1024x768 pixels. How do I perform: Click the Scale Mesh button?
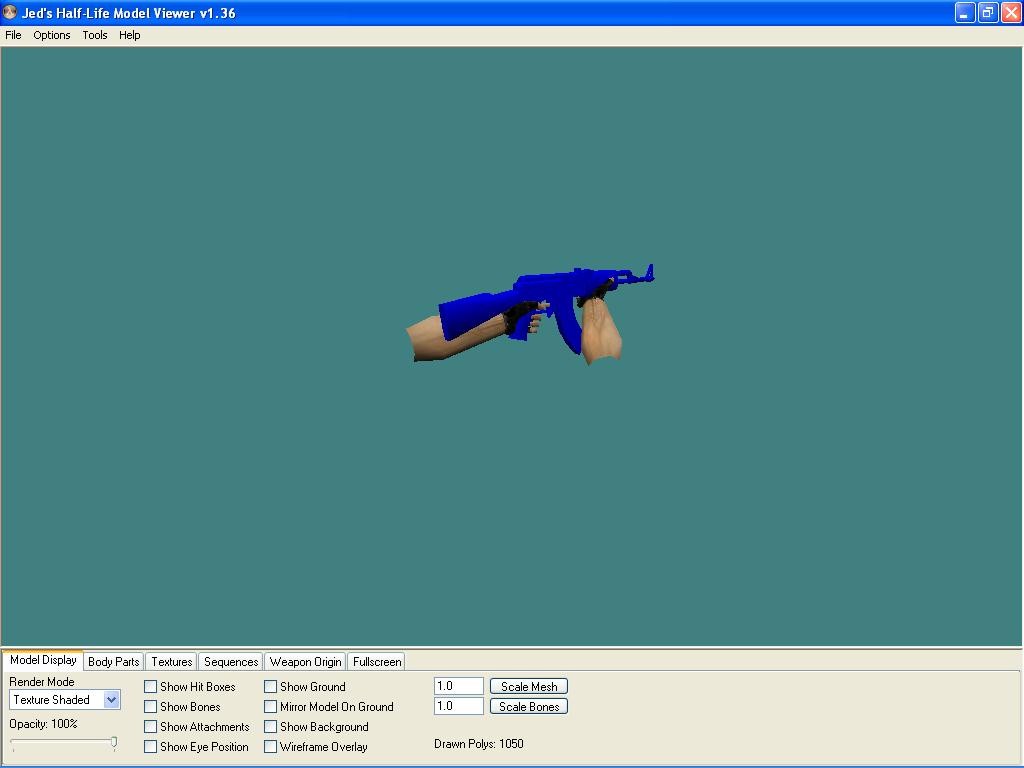pyautogui.click(x=529, y=686)
